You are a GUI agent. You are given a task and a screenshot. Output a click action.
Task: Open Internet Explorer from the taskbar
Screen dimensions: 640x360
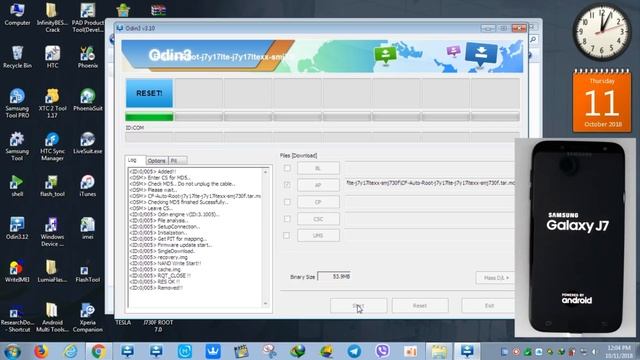(70, 351)
